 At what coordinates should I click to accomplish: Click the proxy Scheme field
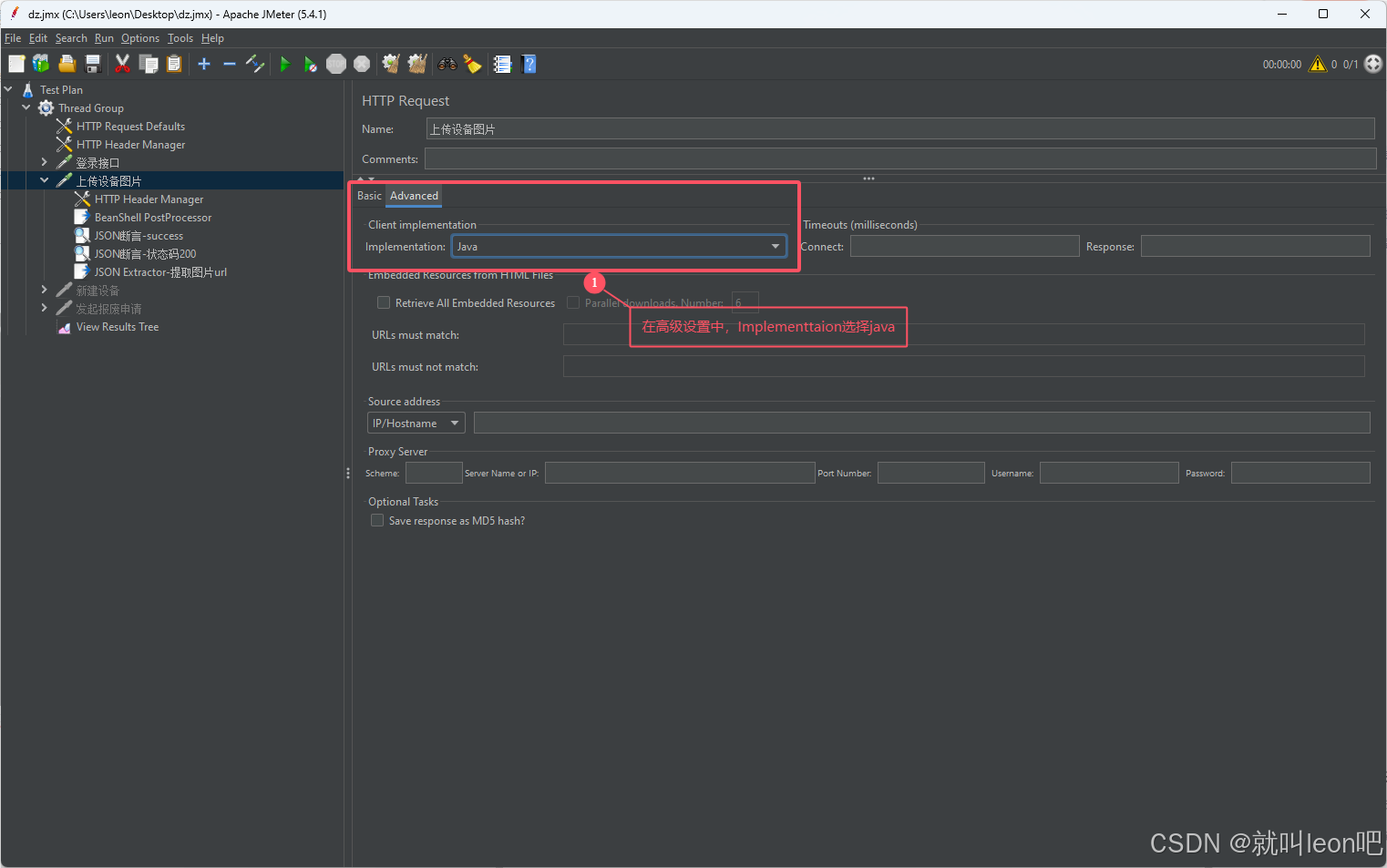click(434, 473)
